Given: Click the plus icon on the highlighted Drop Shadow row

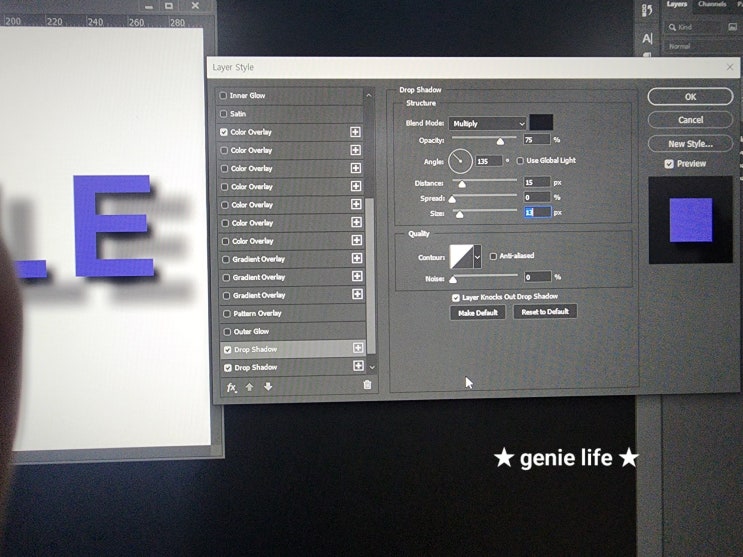Looking at the screenshot, I should click(x=358, y=348).
